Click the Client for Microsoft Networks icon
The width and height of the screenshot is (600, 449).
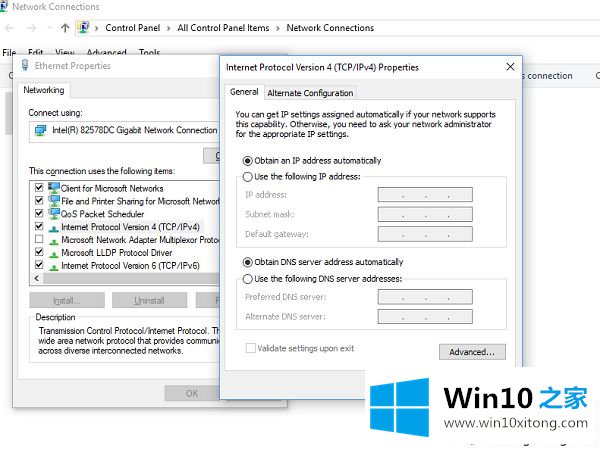tap(53, 188)
